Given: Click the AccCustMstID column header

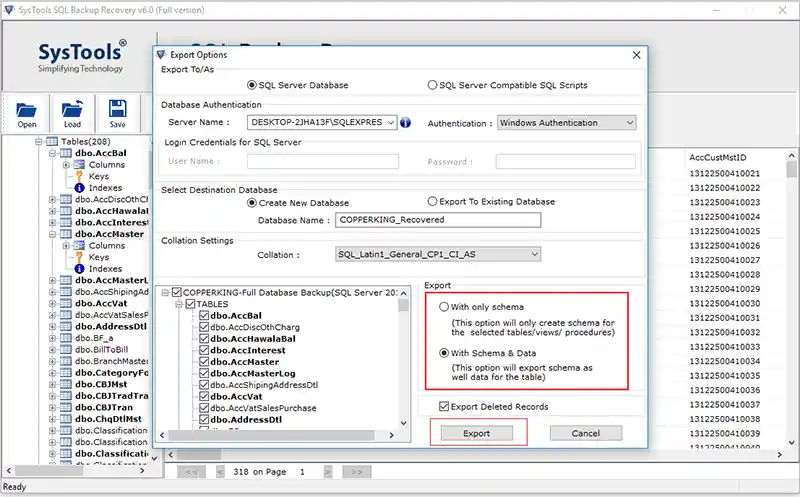Looking at the screenshot, I should coord(717,157).
